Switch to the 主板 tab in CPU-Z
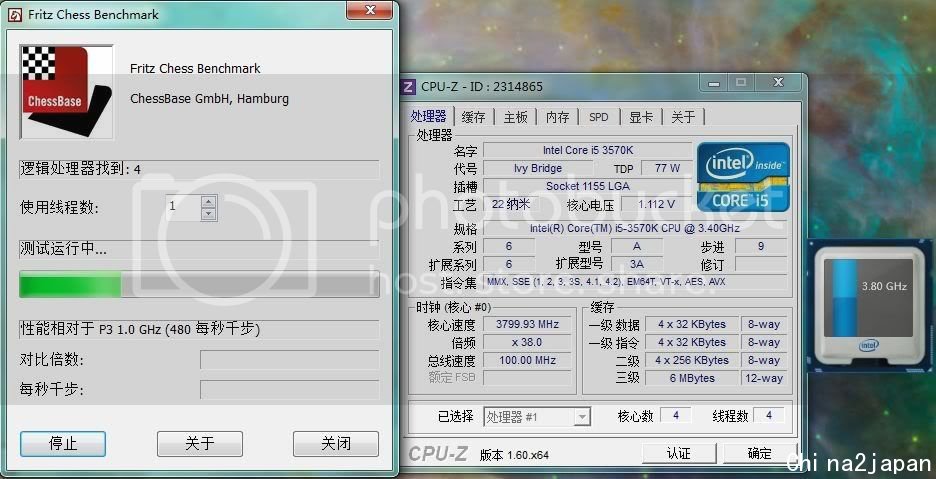 click(x=515, y=117)
